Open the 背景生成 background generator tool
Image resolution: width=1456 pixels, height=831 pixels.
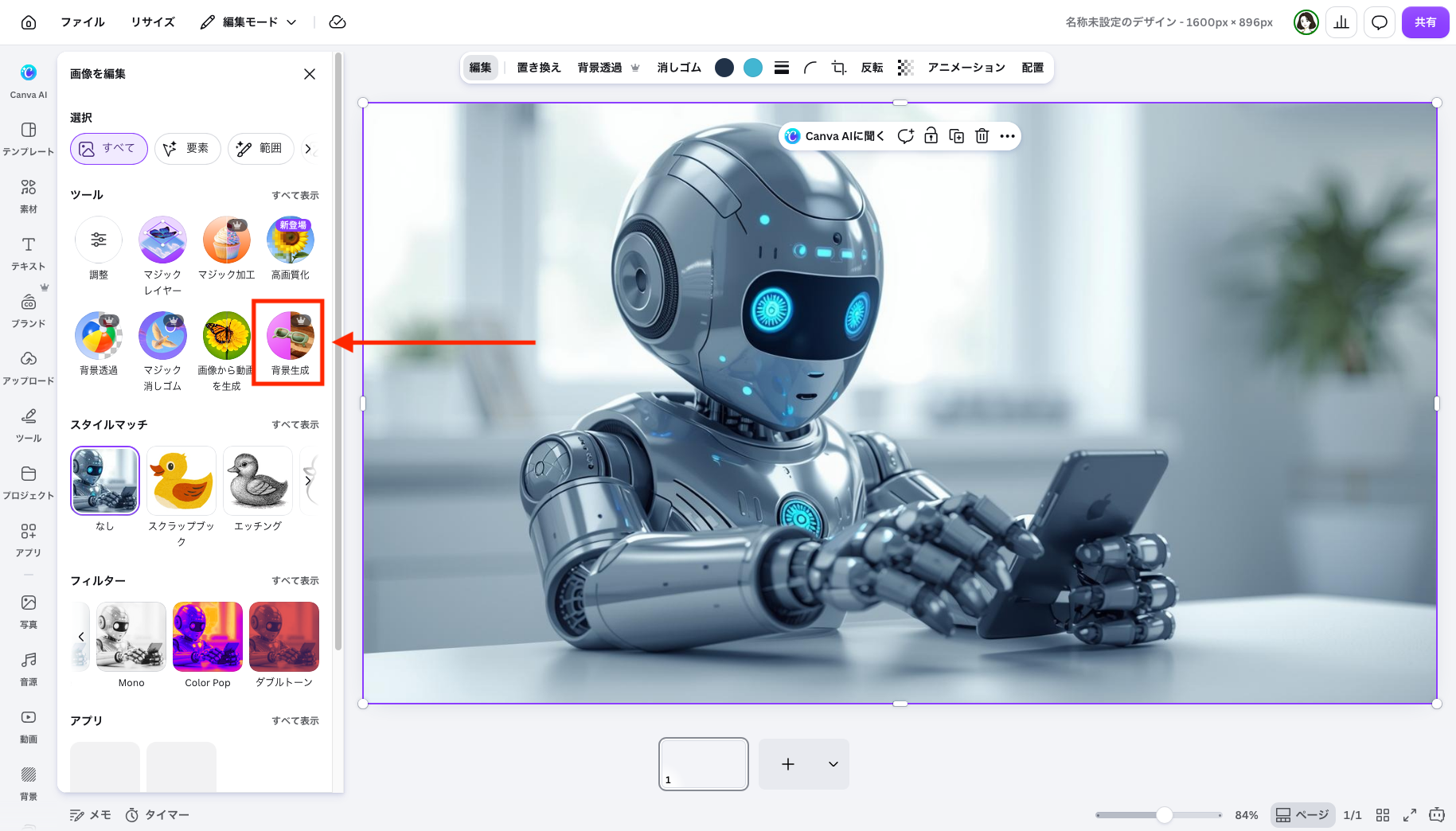(290, 344)
